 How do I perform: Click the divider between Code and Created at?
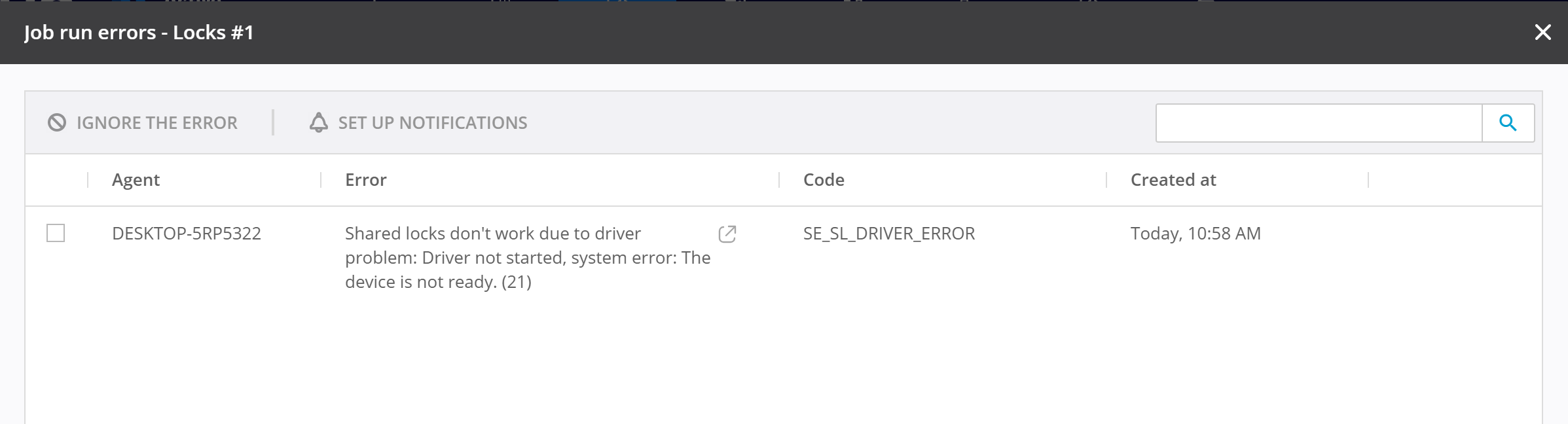pos(1106,180)
